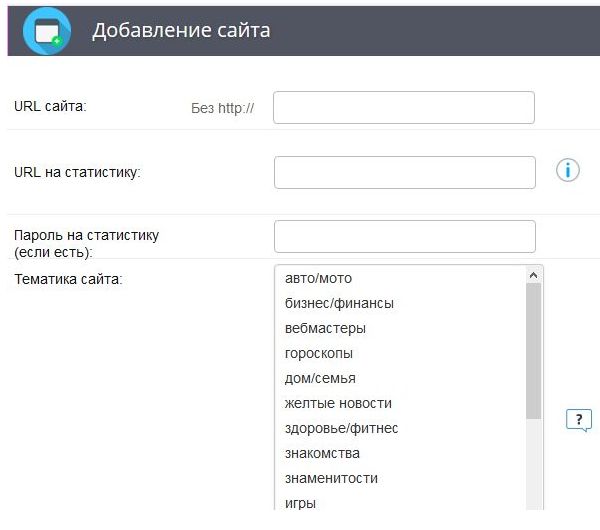Pick гороскопы in the topic list
This screenshot has height=530, width=600.
coord(318,353)
